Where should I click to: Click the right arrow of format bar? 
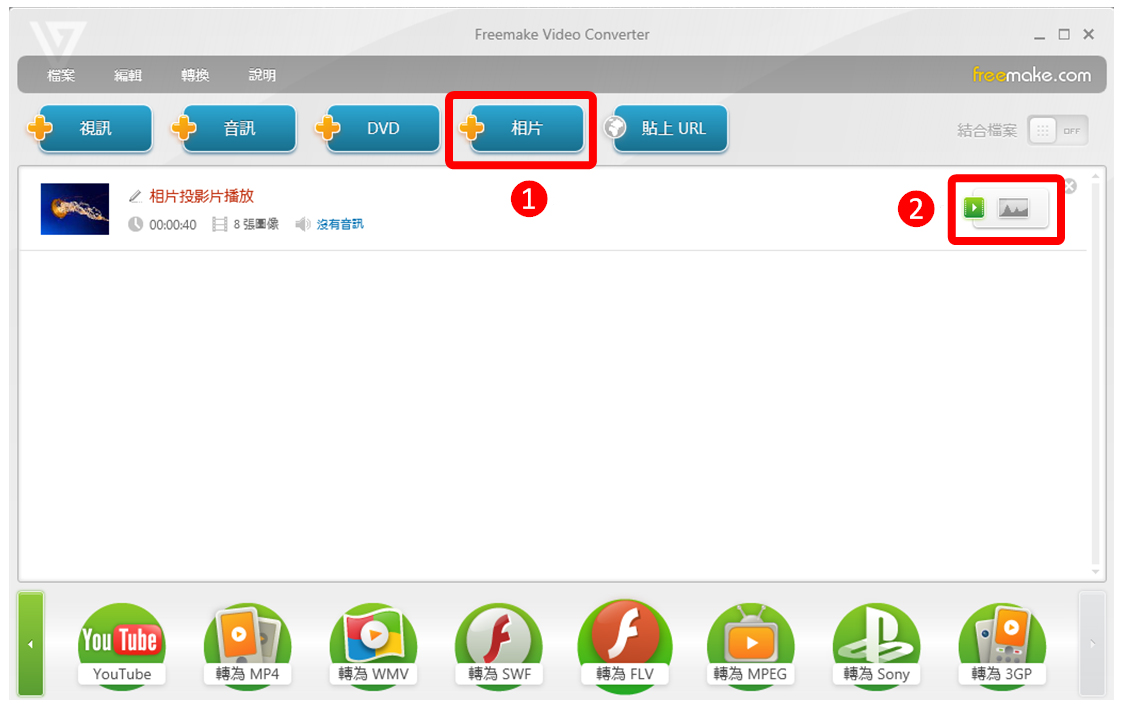1092,644
